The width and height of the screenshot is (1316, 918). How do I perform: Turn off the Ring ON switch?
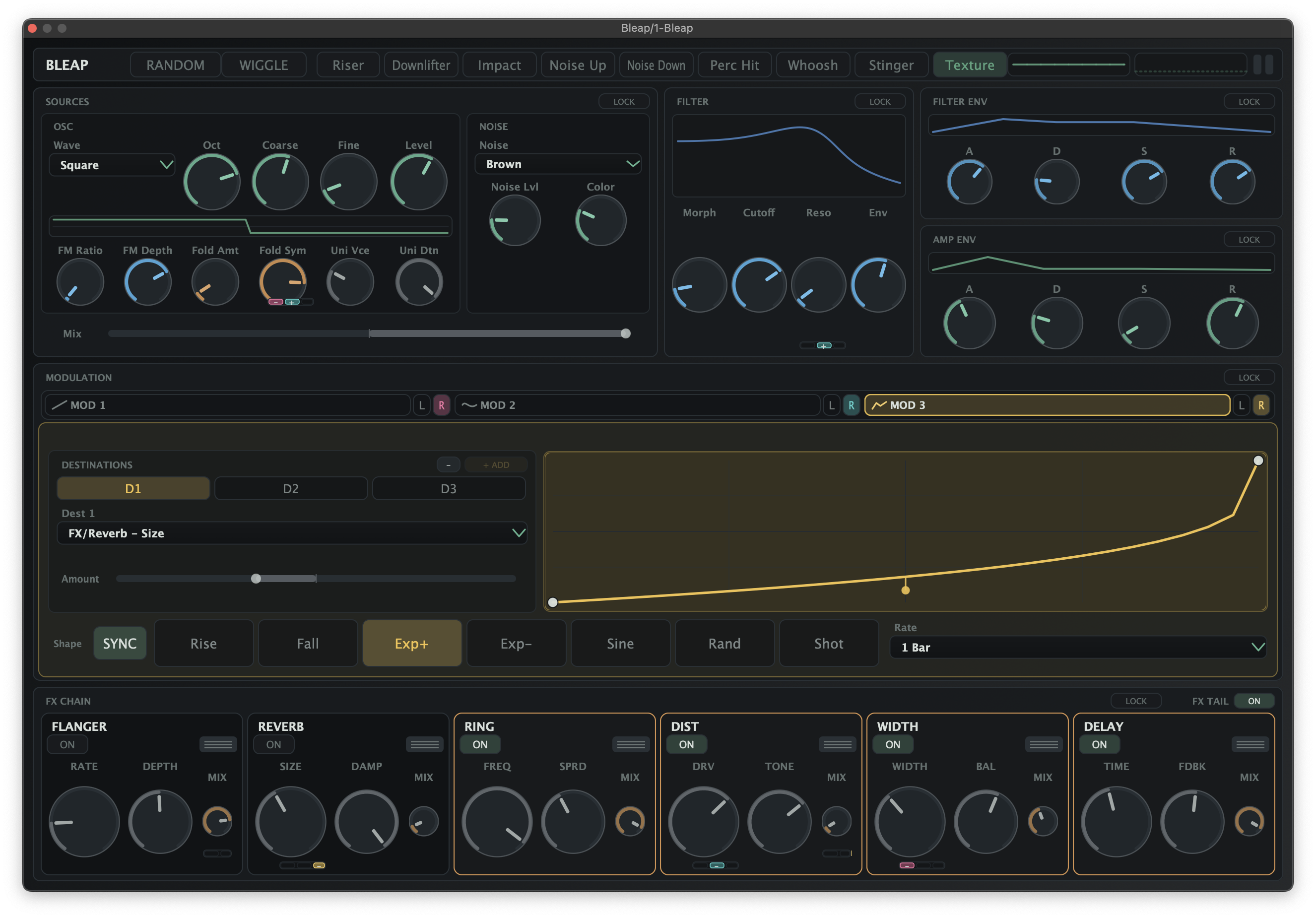coord(480,744)
